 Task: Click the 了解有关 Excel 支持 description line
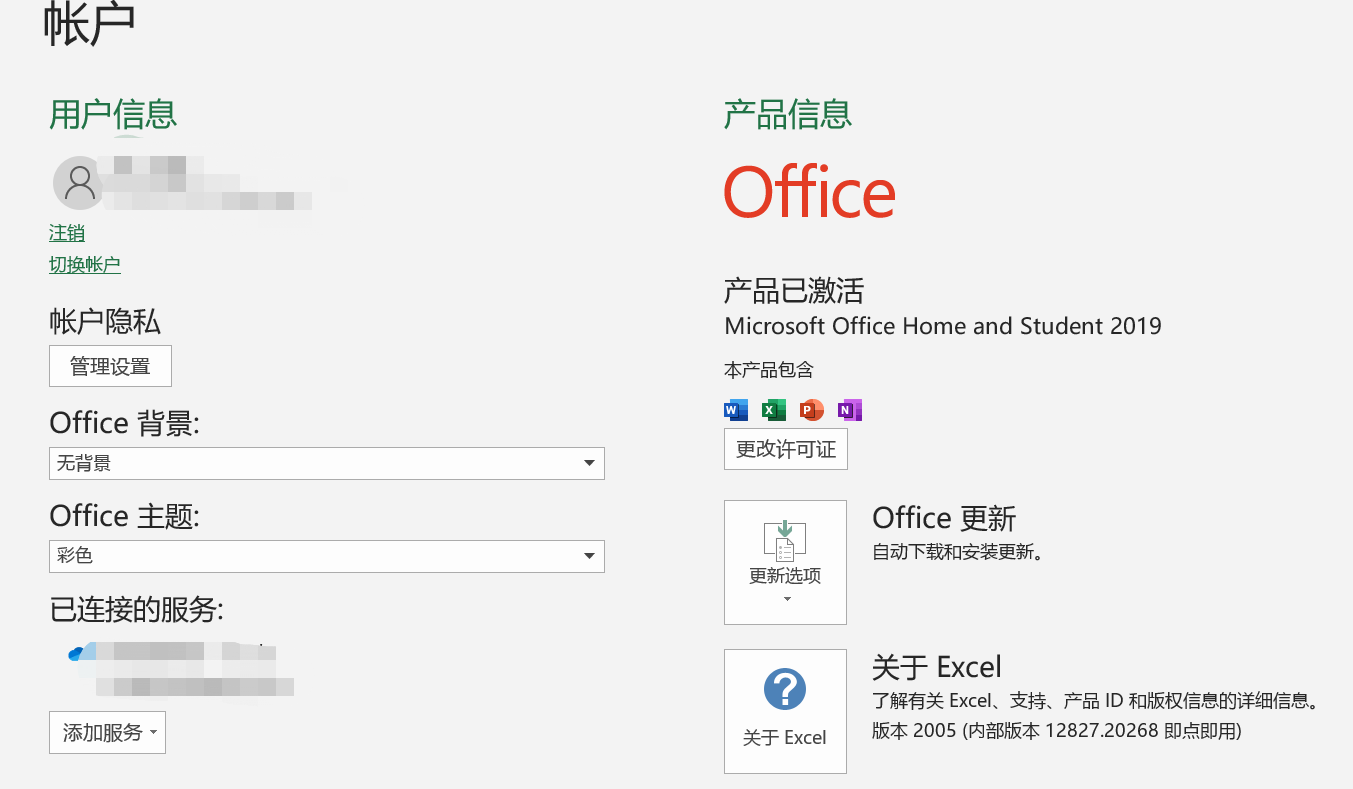click(x=1095, y=700)
